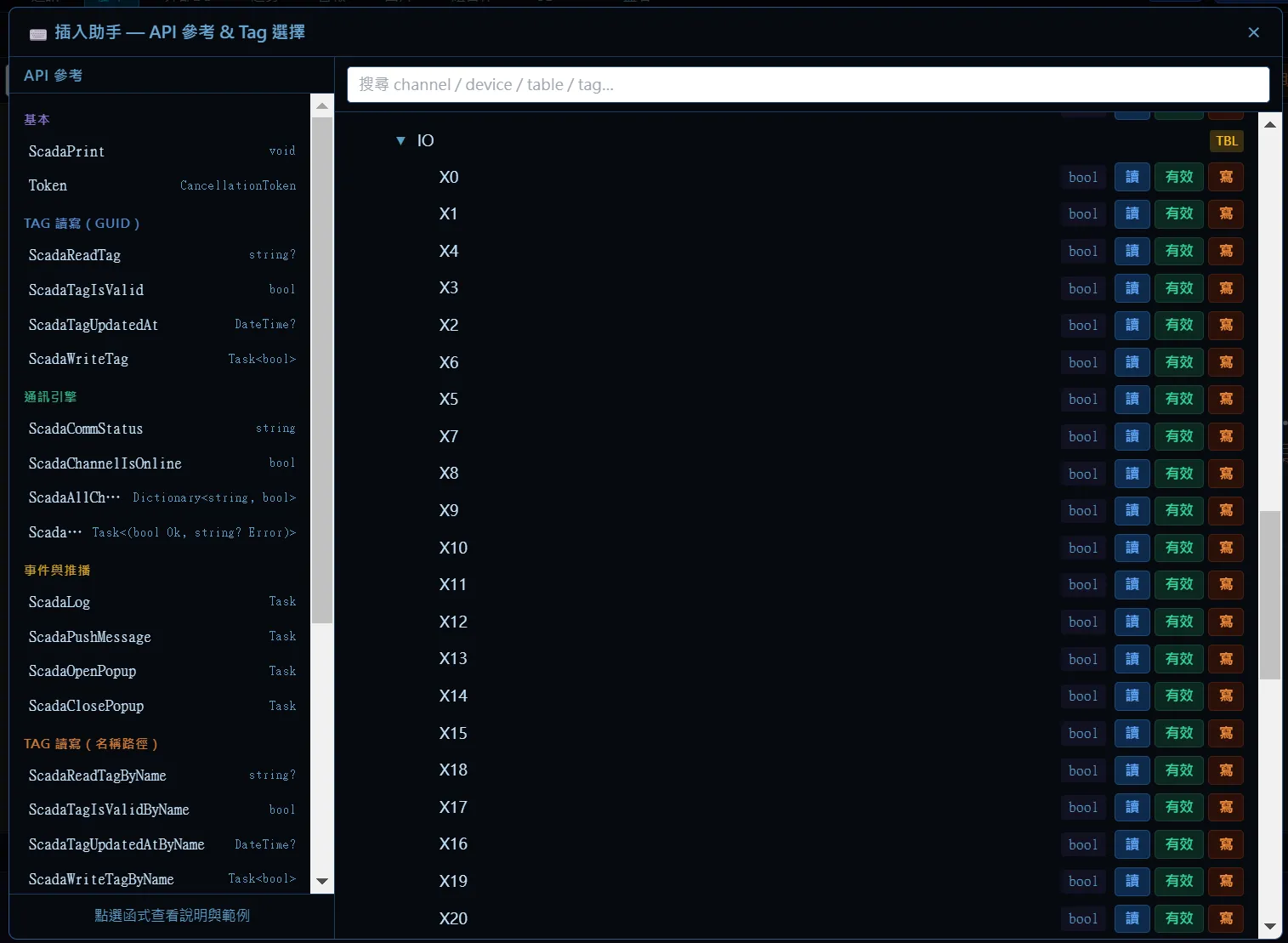Screen dimensions: 1288x943
Task: Select the ScadaReadTag function
Action: [162, 255]
